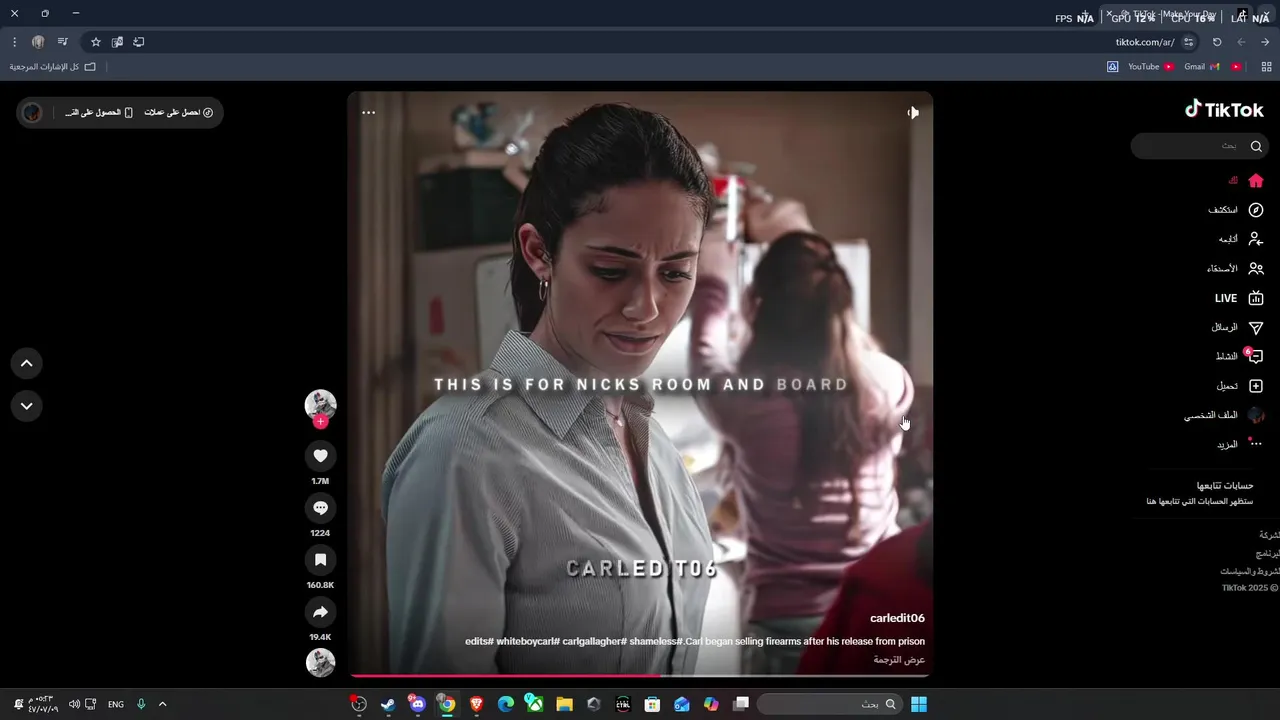The height and width of the screenshot is (720, 1280).
Task: Open the comments bubble showing 1224
Action: pyautogui.click(x=320, y=508)
